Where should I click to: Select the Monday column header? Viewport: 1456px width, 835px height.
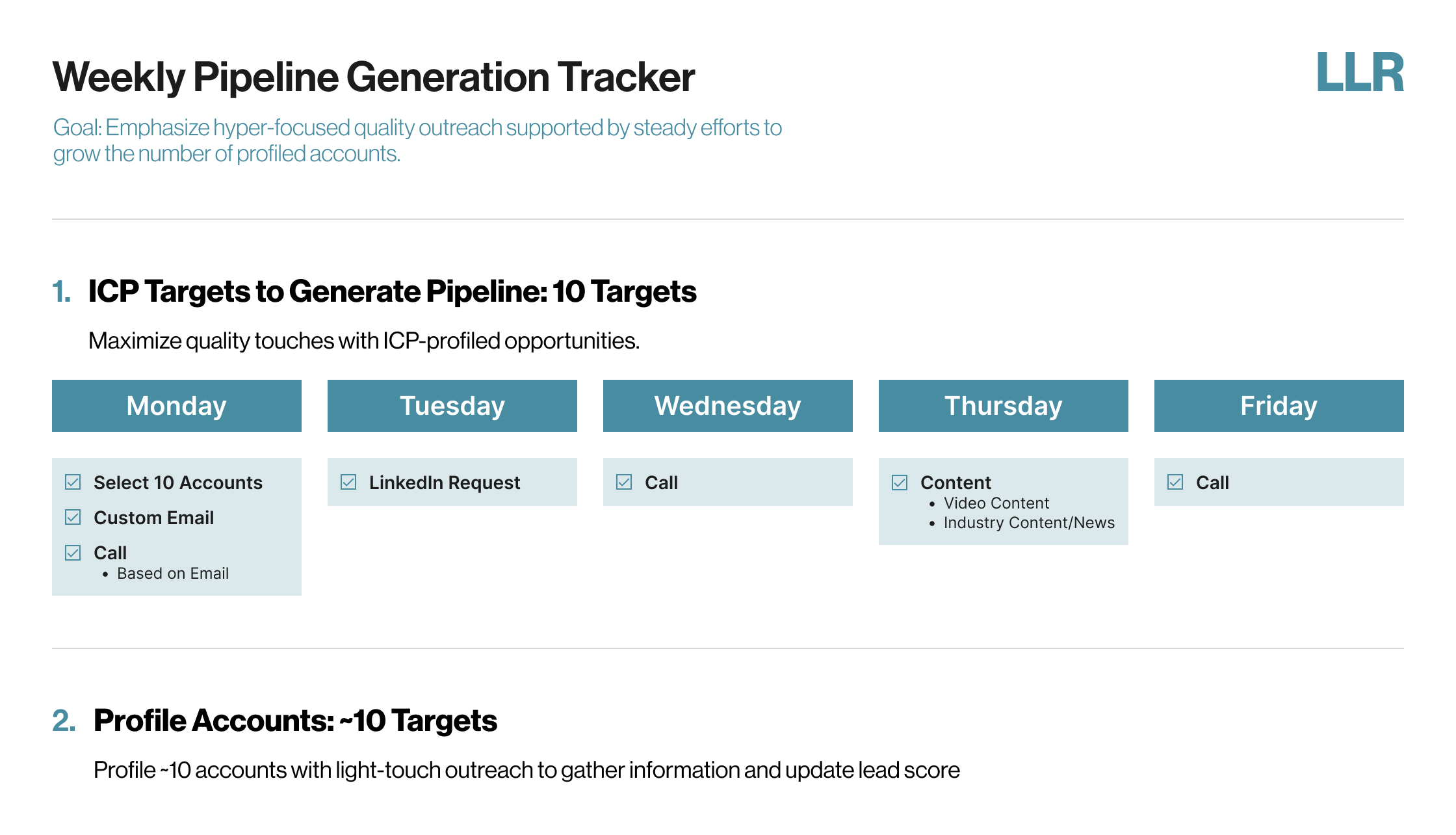177,406
